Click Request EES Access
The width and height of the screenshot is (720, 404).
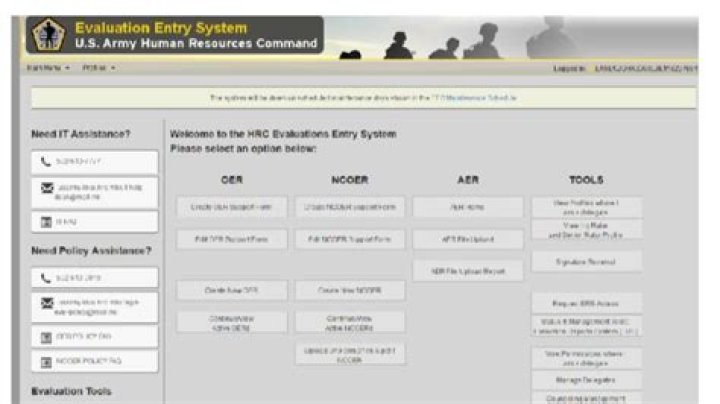[586, 303]
